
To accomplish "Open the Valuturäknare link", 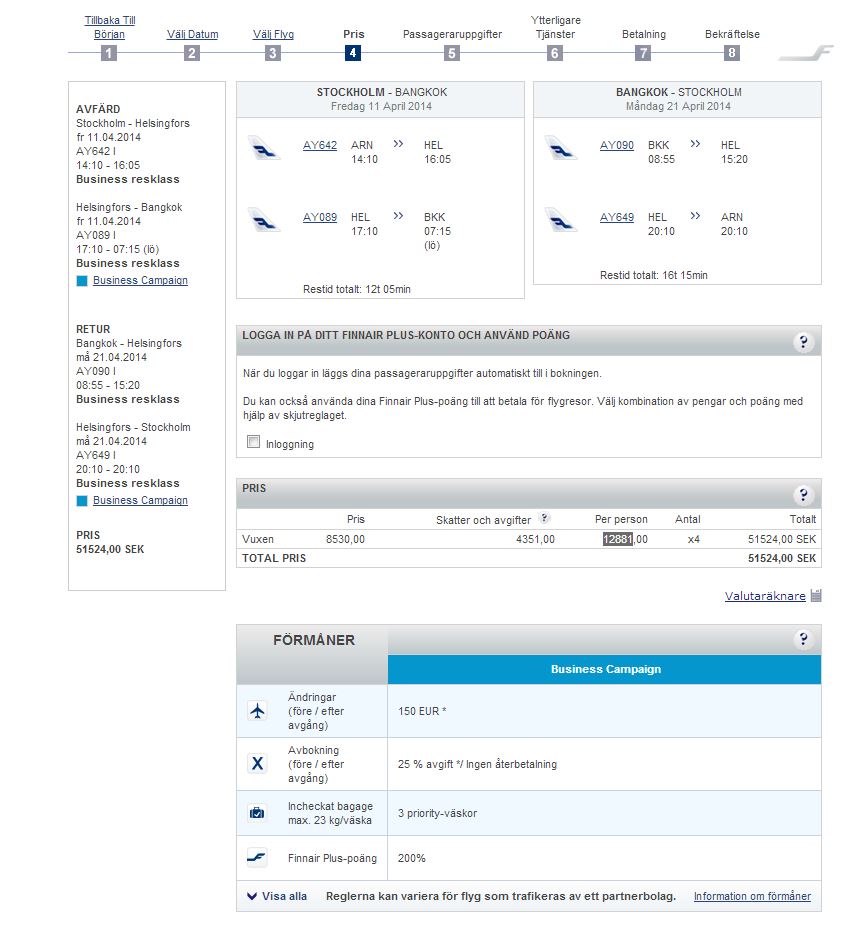I will pyautogui.click(x=765, y=596).
